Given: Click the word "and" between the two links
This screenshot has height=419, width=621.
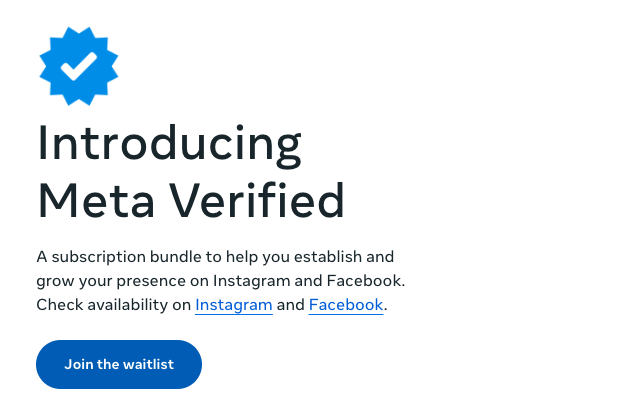Looking at the screenshot, I should pyautogui.click(x=291, y=305).
